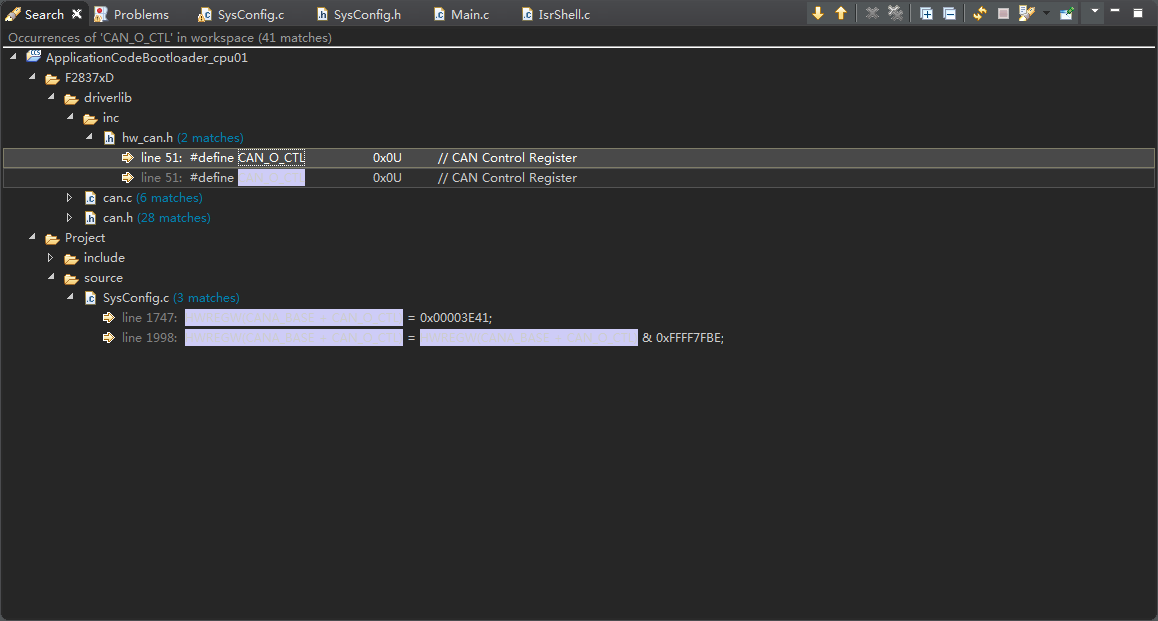Show previous searches history icon

pyautogui.click(x=1027, y=13)
